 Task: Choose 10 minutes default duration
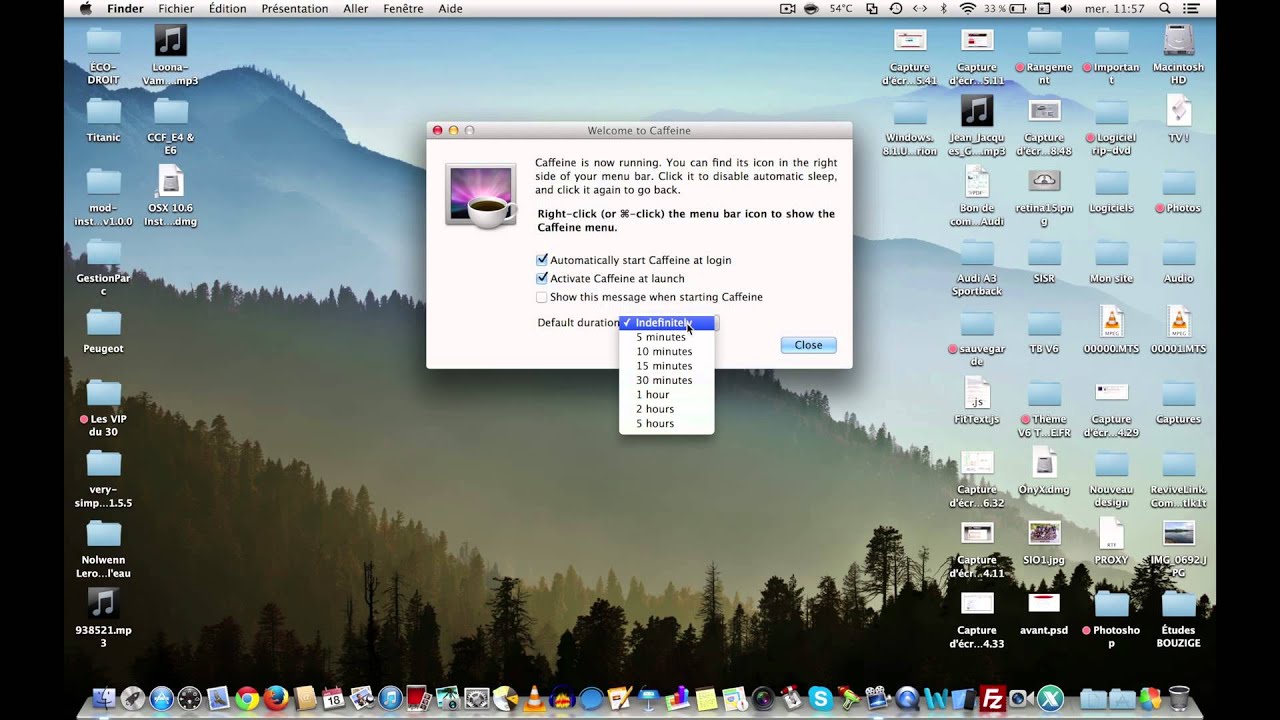(666, 352)
